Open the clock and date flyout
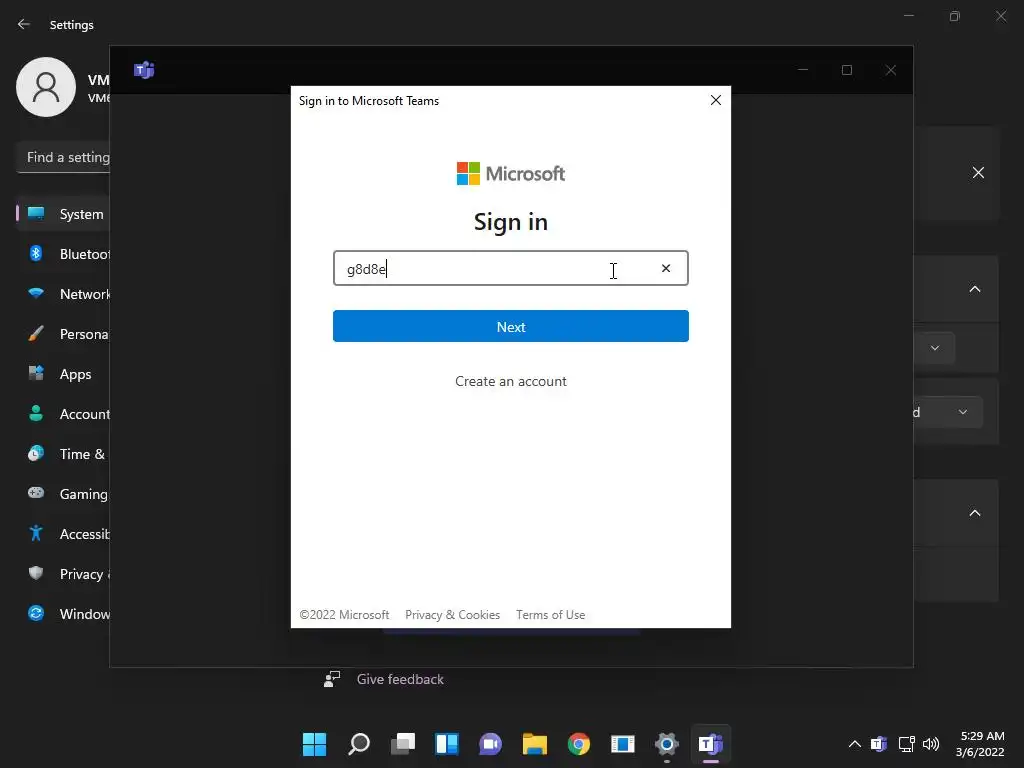 coord(980,744)
